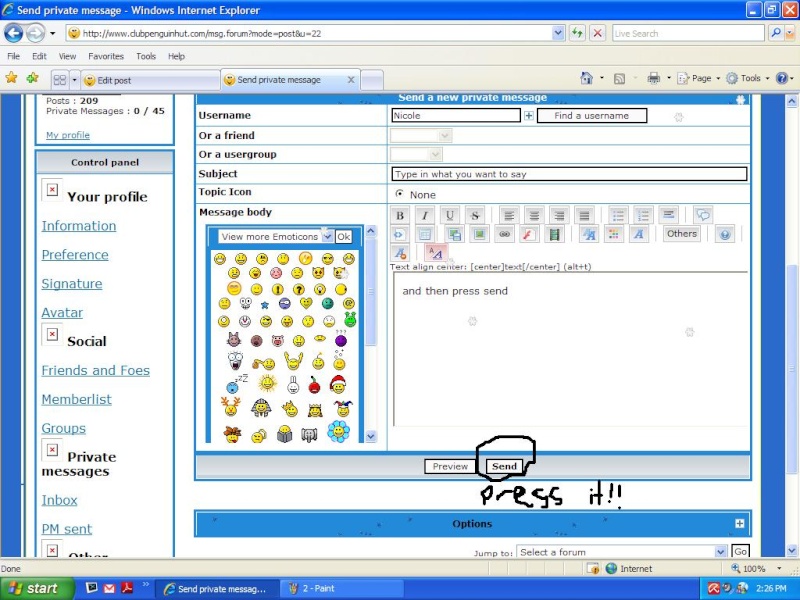800x600 pixels.
Task: Go to the Memberlist link
Action: 77,399
